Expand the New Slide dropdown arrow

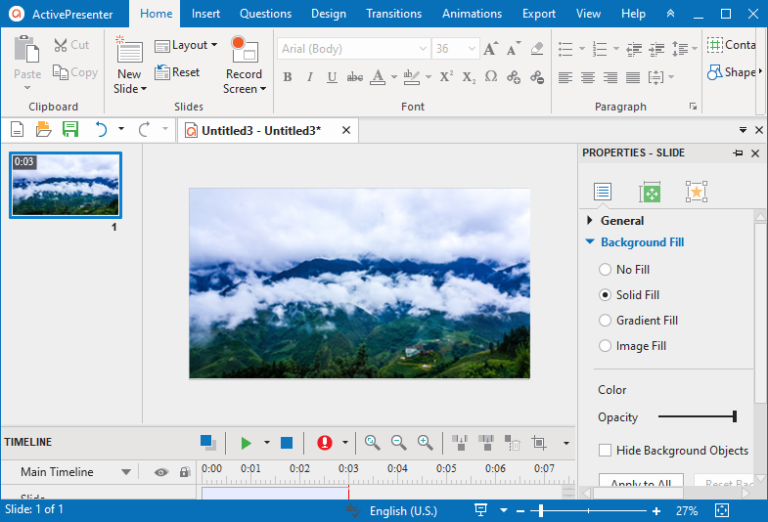(x=143, y=89)
